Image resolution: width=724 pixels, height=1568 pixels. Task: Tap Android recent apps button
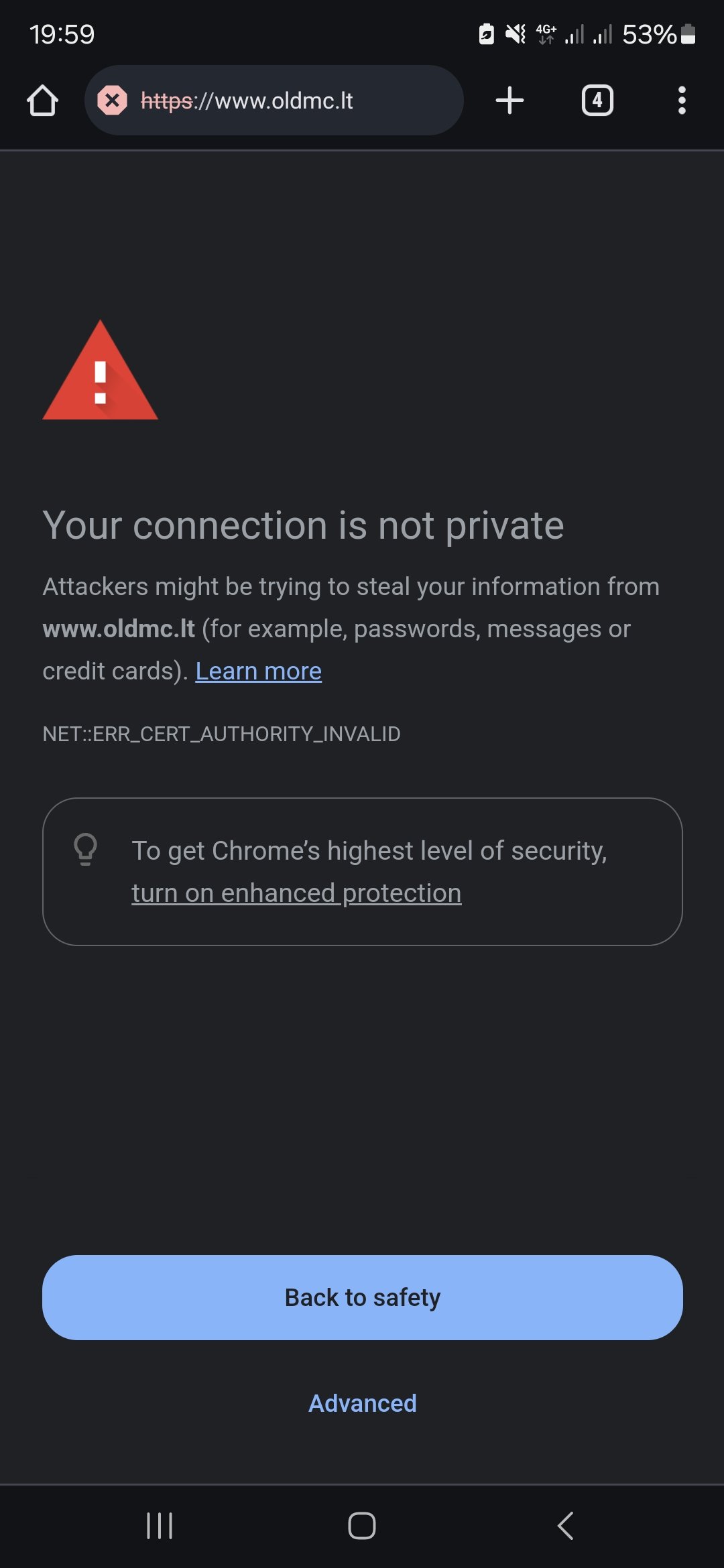point(160,1526)
